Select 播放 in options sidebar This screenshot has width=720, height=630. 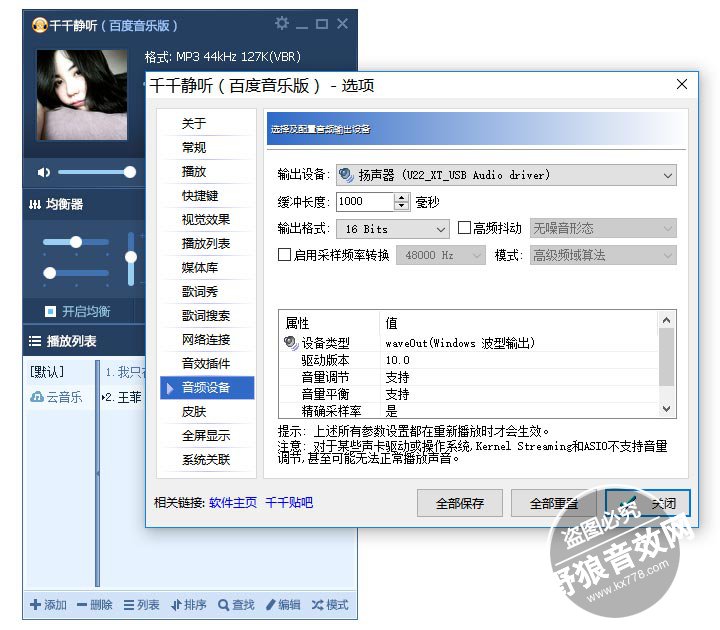click(x=207, y=171)
